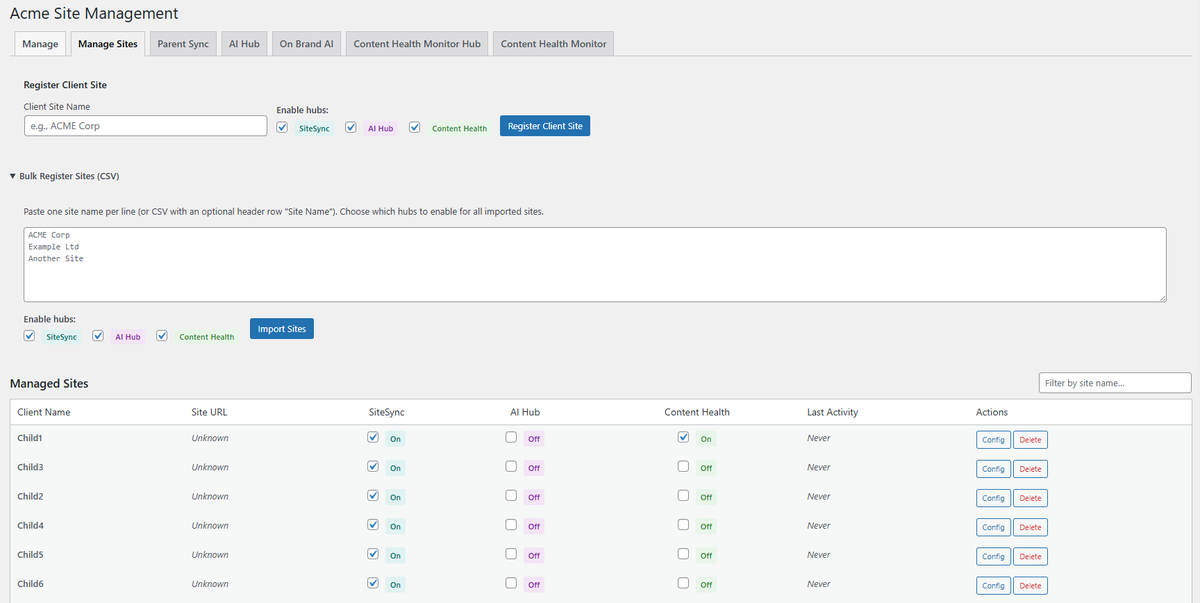
Task: Open Config for Child6
Action: pyautogui.click(x=993, y=585)
